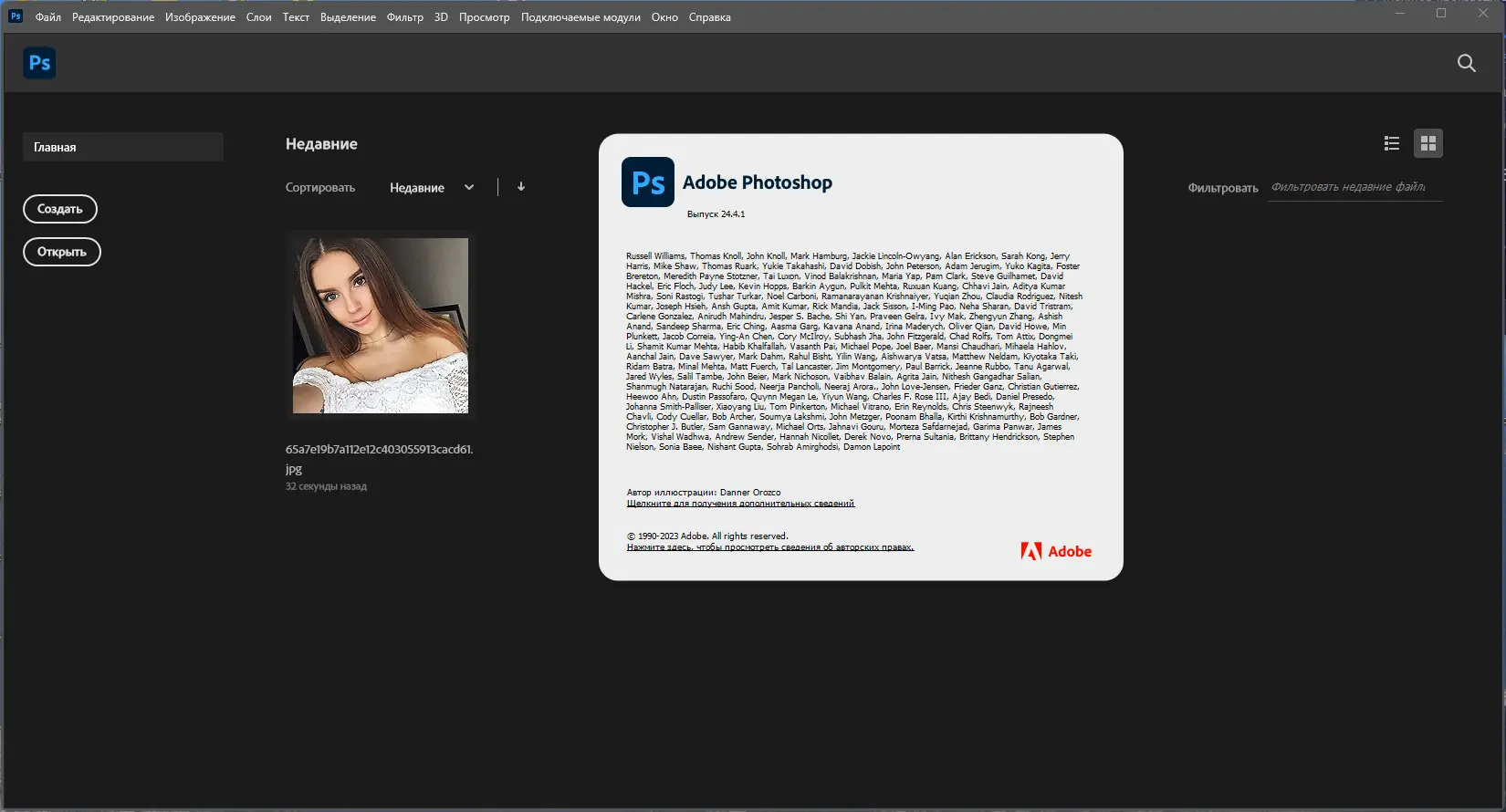Switch recent files to grid view

click(1428, 143)
